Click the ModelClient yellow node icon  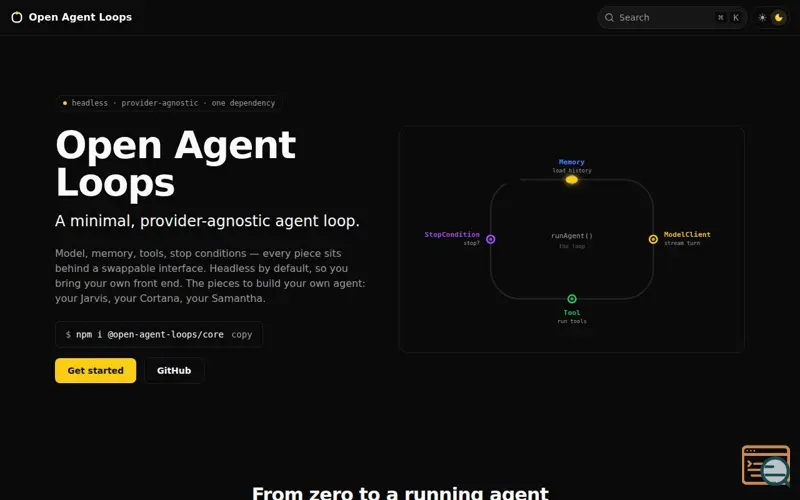coord(653,239)
